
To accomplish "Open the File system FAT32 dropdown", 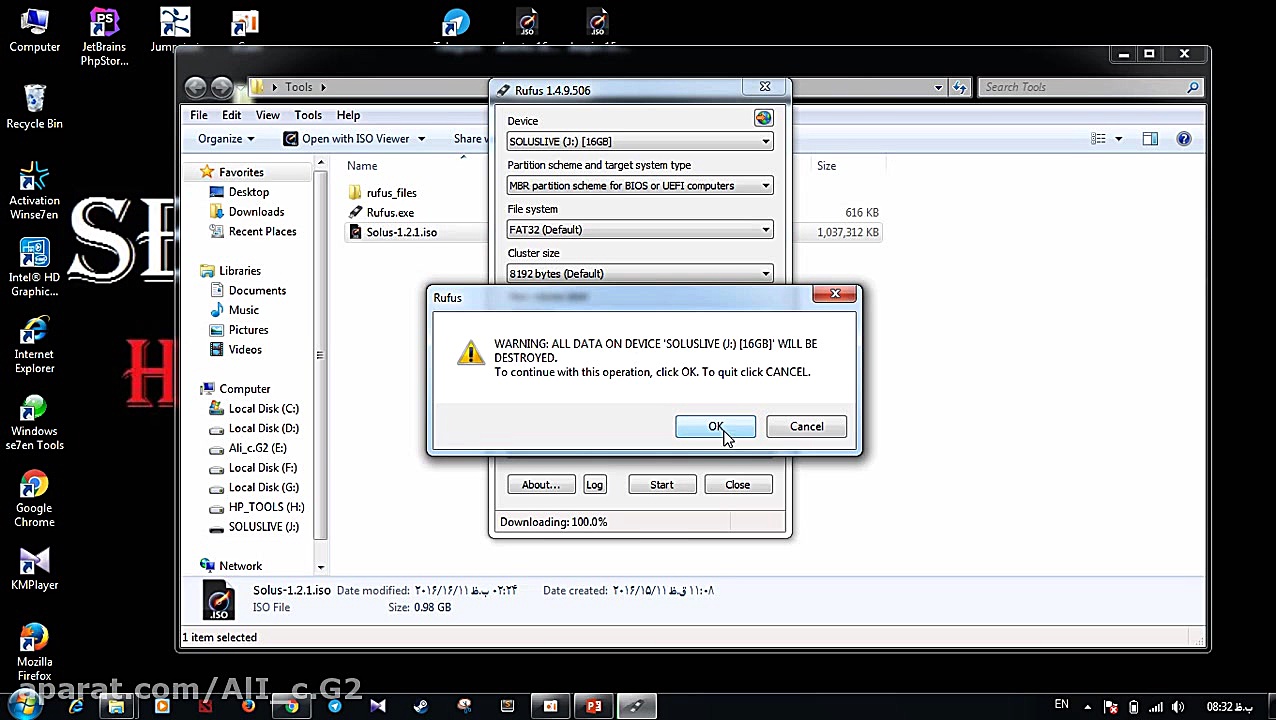I will click(640, 229).
